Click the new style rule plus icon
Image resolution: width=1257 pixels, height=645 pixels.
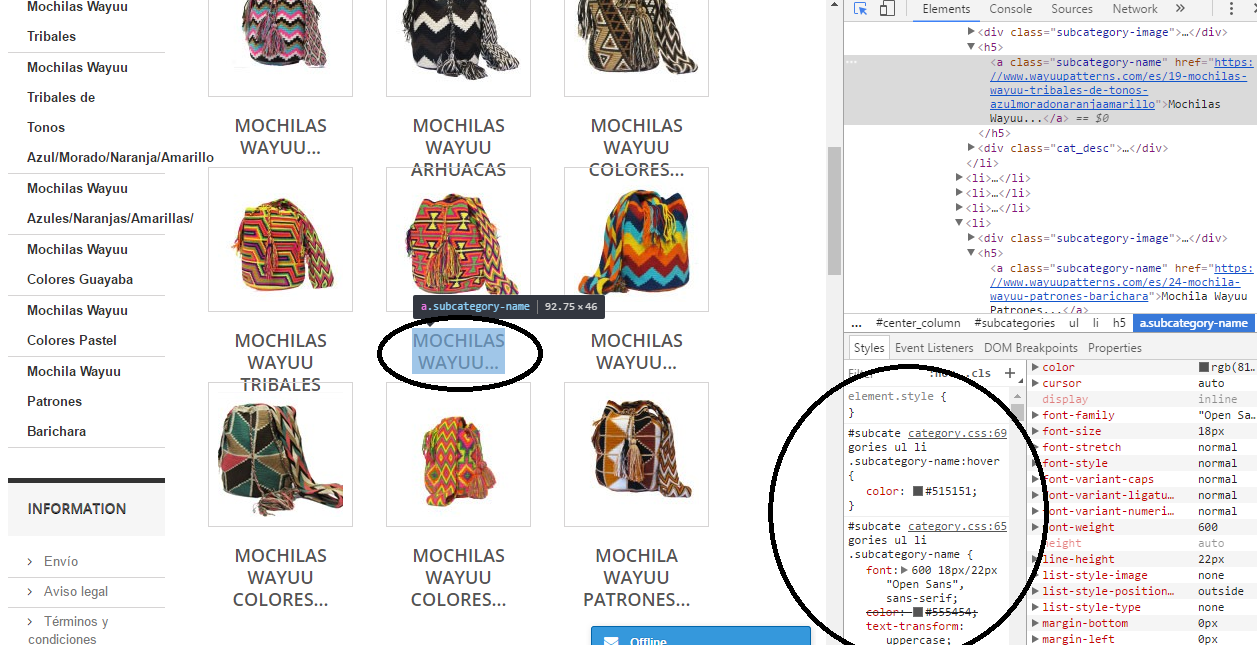point(1010,373)
